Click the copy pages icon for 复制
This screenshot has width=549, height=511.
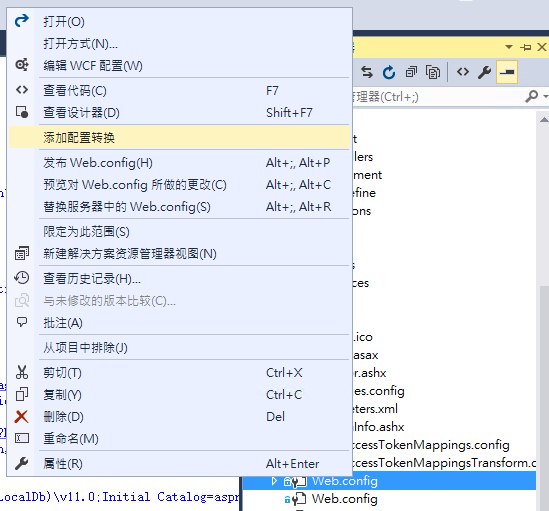point(22,394)
